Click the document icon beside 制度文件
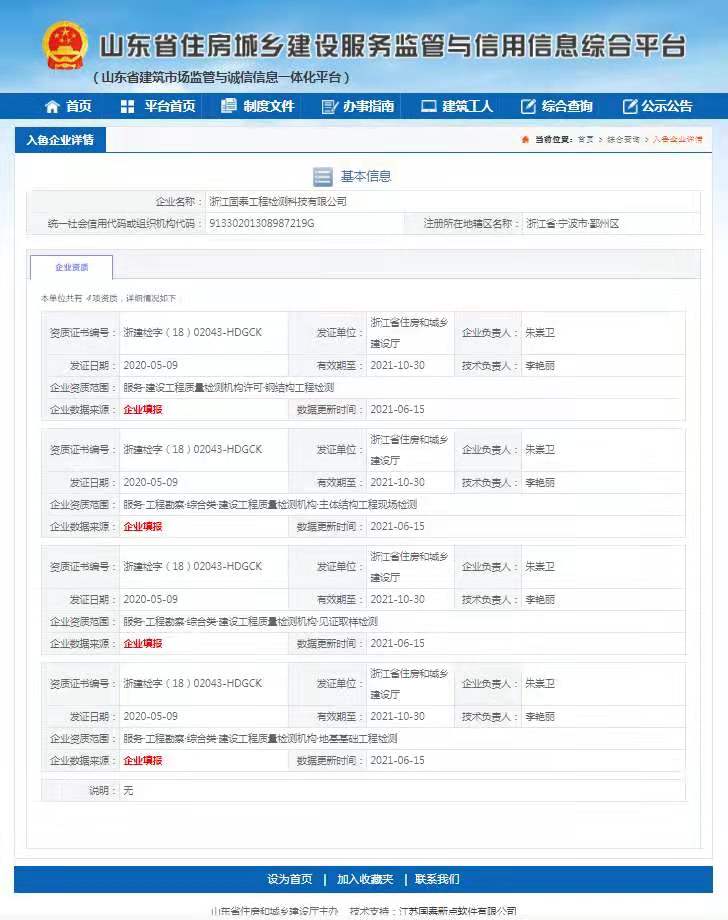Screen dimensions: 728x920 click(x=228, y=106)
